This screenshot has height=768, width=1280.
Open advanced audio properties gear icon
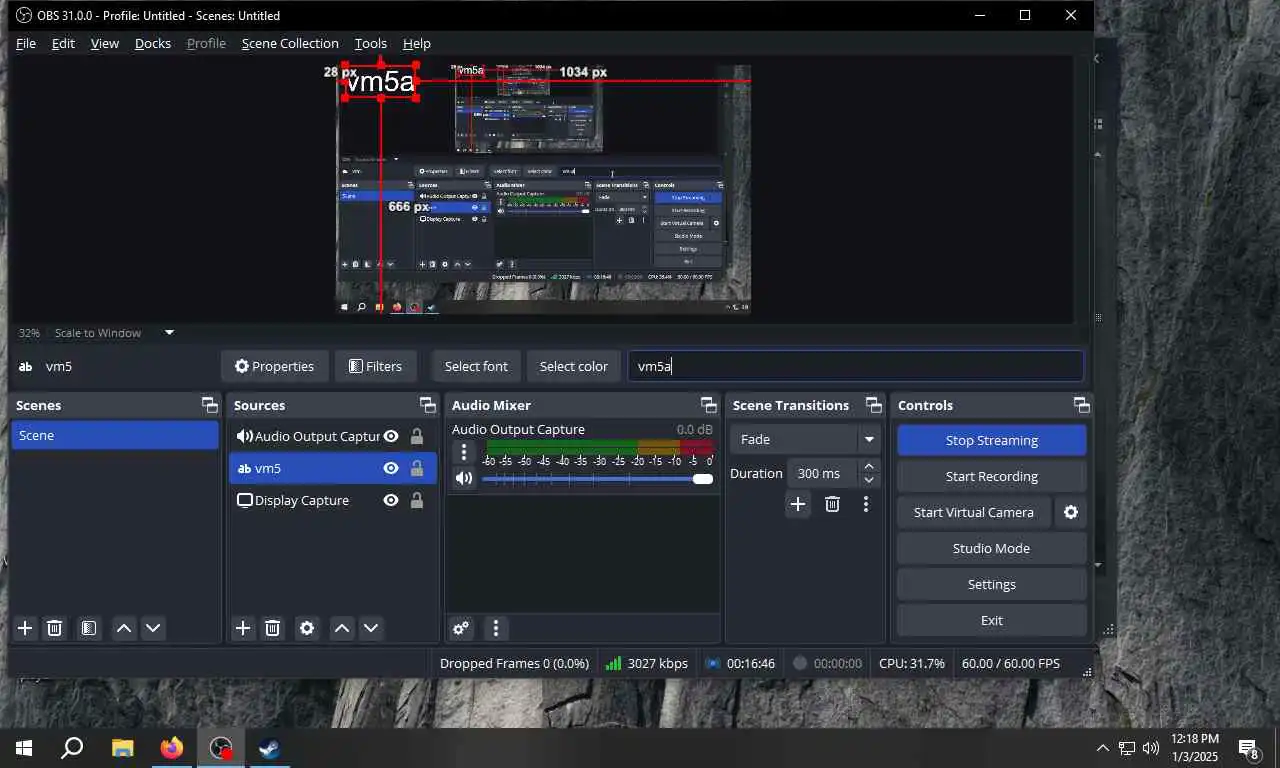pos(461,628)
